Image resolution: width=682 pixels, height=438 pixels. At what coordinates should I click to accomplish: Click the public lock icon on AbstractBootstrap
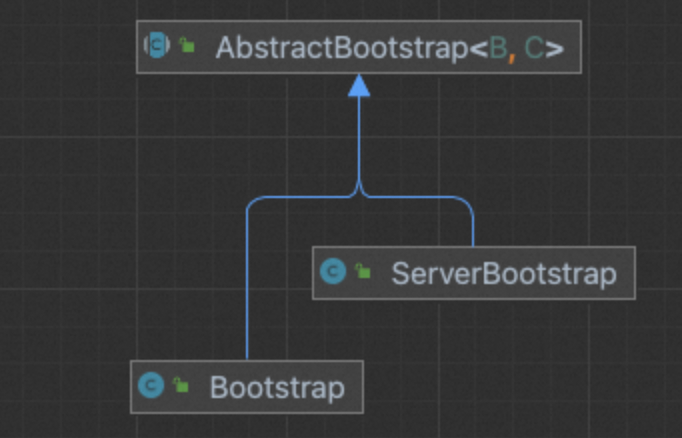click(187, 44)
